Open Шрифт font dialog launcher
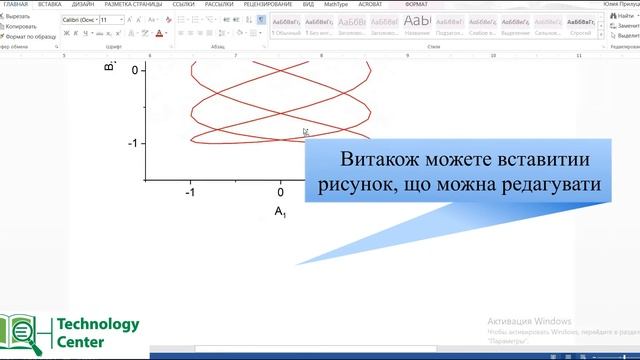This screenshot has width=640, height=360. tap(171, 47)
